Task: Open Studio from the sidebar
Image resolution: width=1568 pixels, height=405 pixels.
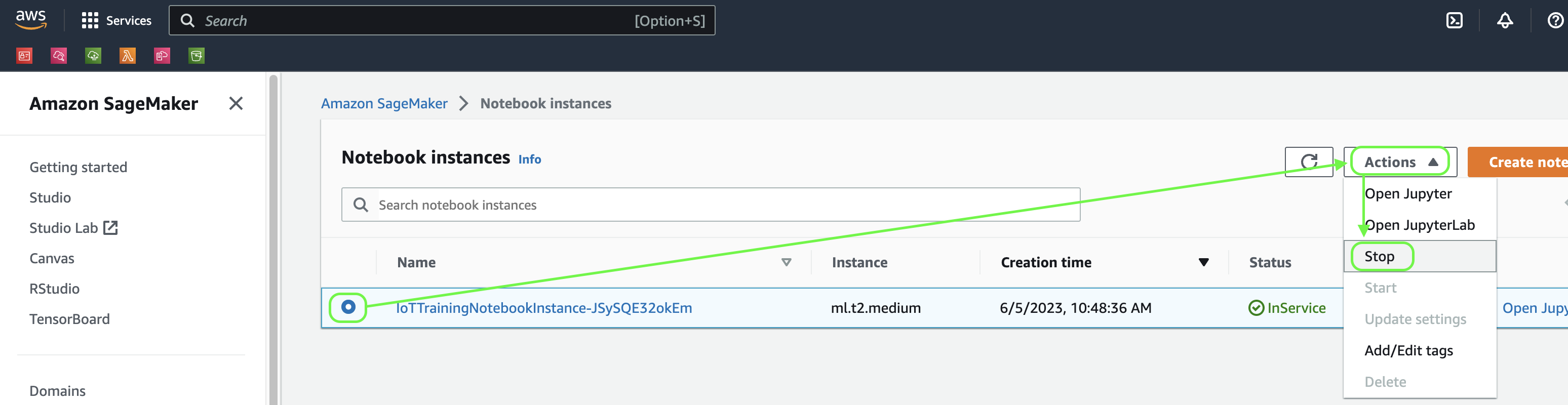Action: click(50, 197)
